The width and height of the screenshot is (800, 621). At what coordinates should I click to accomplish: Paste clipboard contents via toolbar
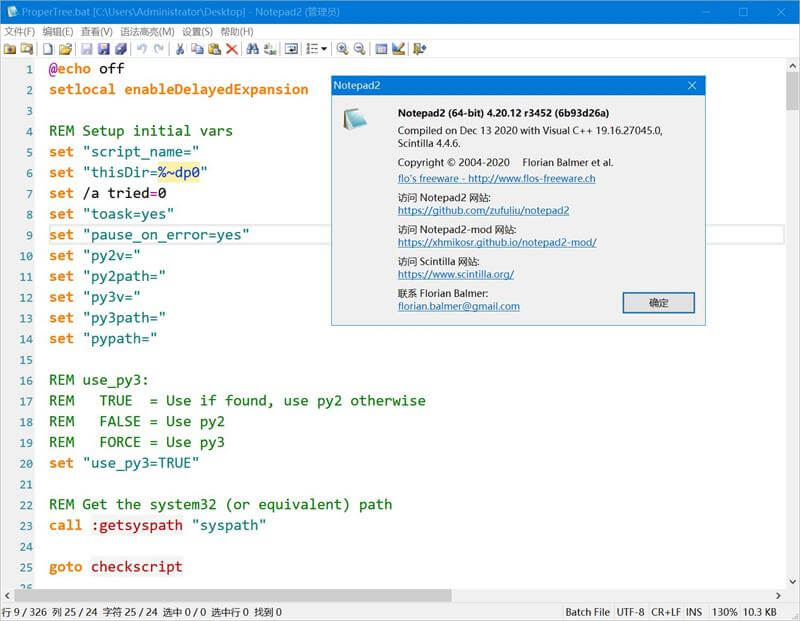pos(214,49)
